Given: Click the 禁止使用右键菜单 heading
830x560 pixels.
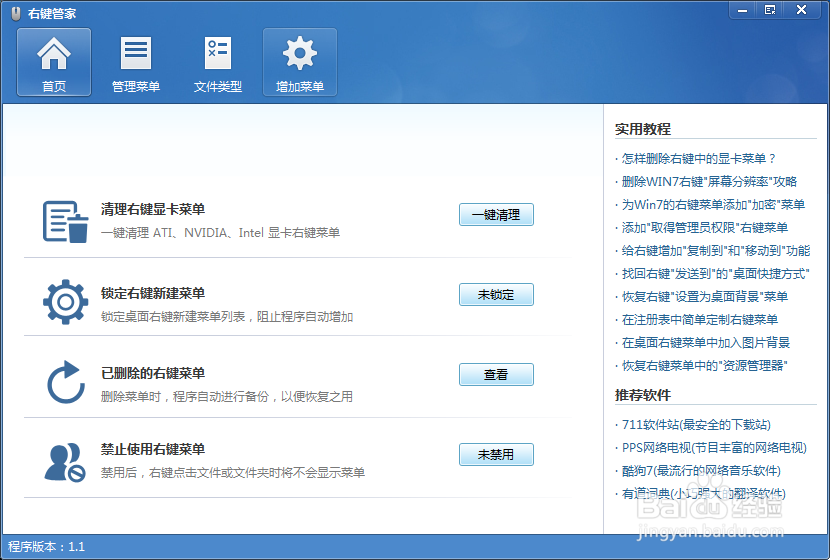Looking at the screenshot, I should (153, 449).
